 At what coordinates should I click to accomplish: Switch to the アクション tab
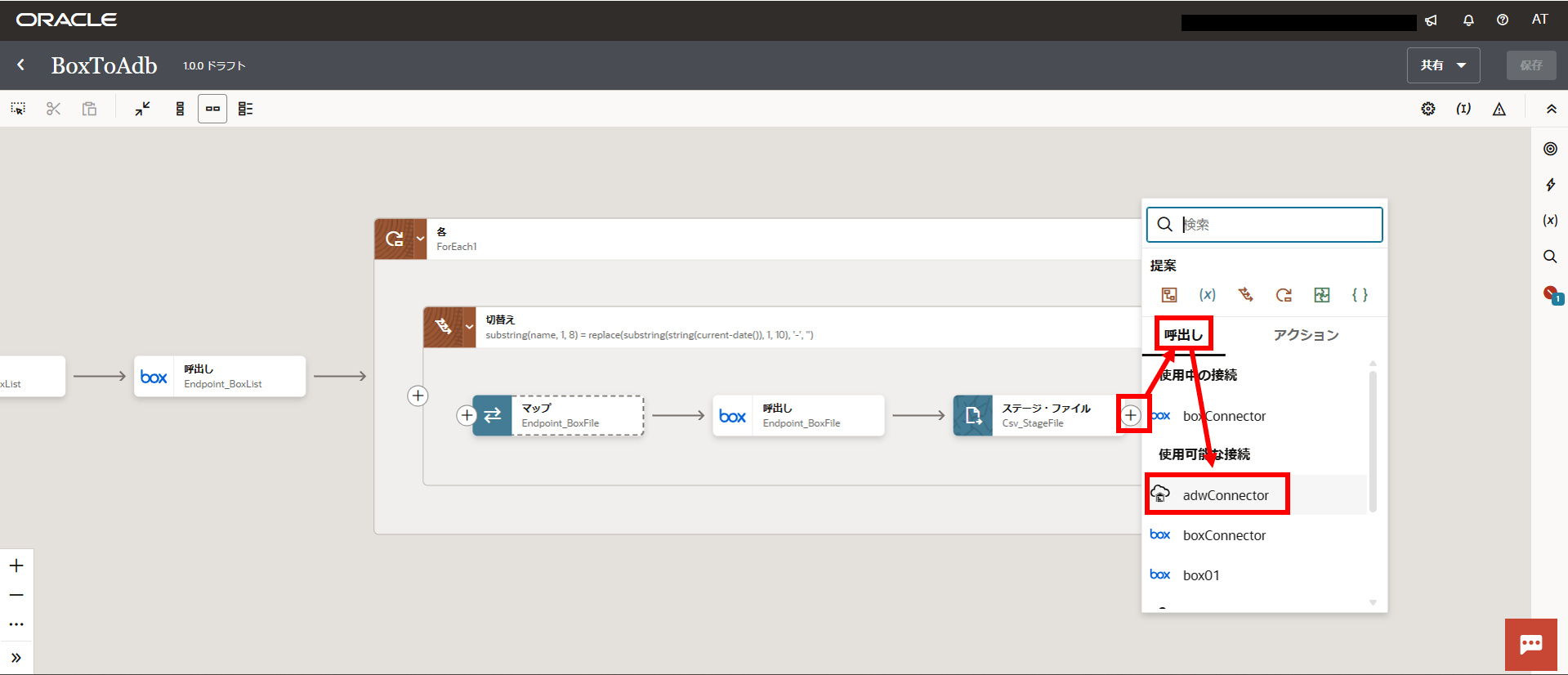(x=1306, y=335)
